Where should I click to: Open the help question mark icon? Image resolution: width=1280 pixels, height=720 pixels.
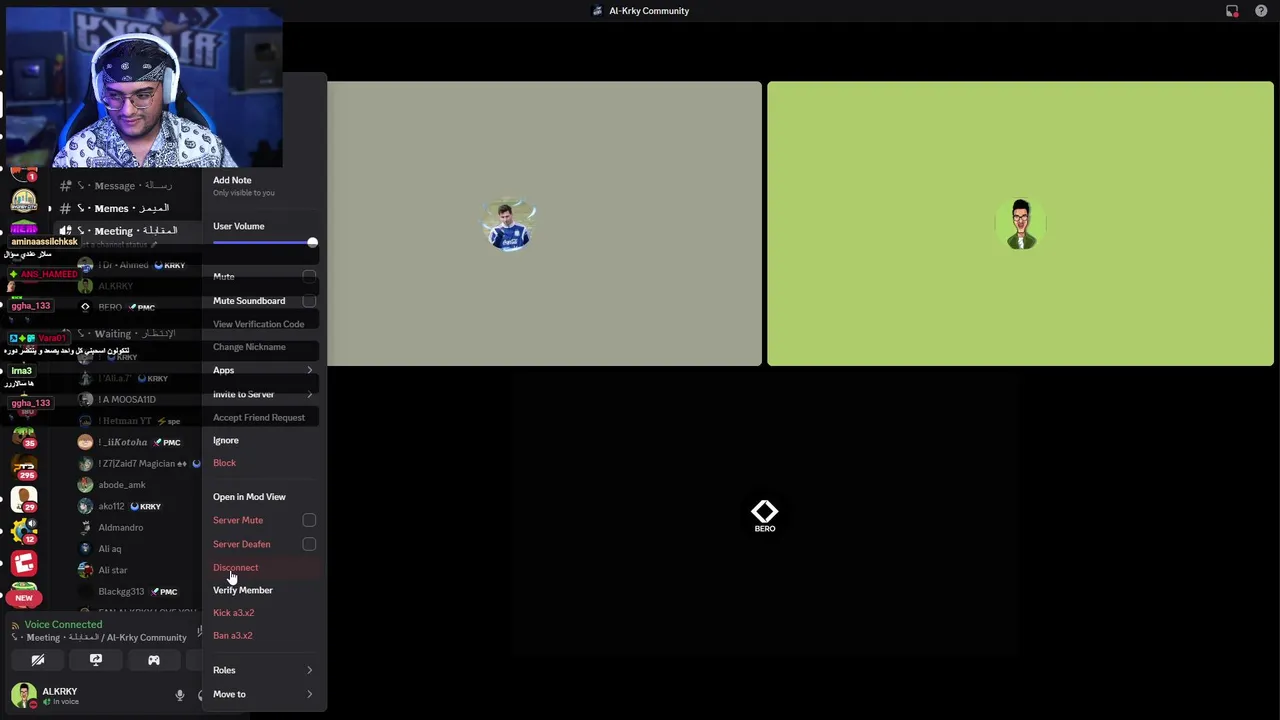click(x=1261, y=11)
